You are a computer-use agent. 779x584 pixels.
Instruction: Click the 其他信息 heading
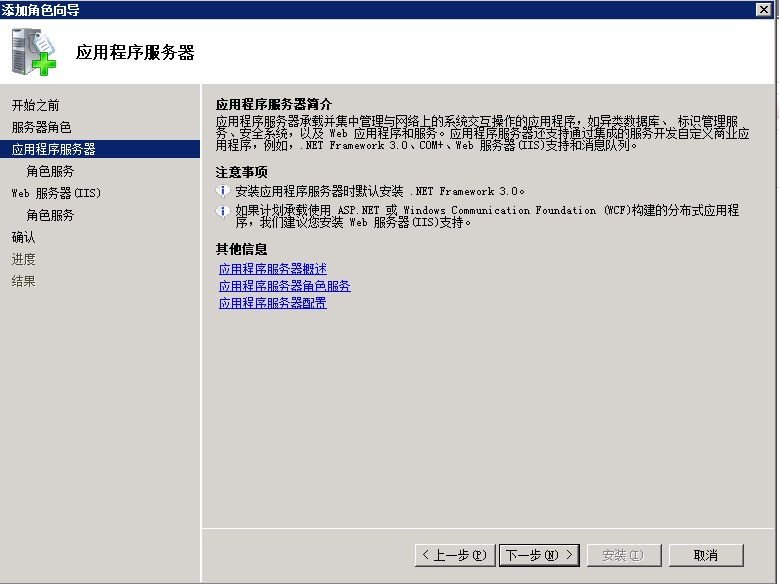click(241, 249)
